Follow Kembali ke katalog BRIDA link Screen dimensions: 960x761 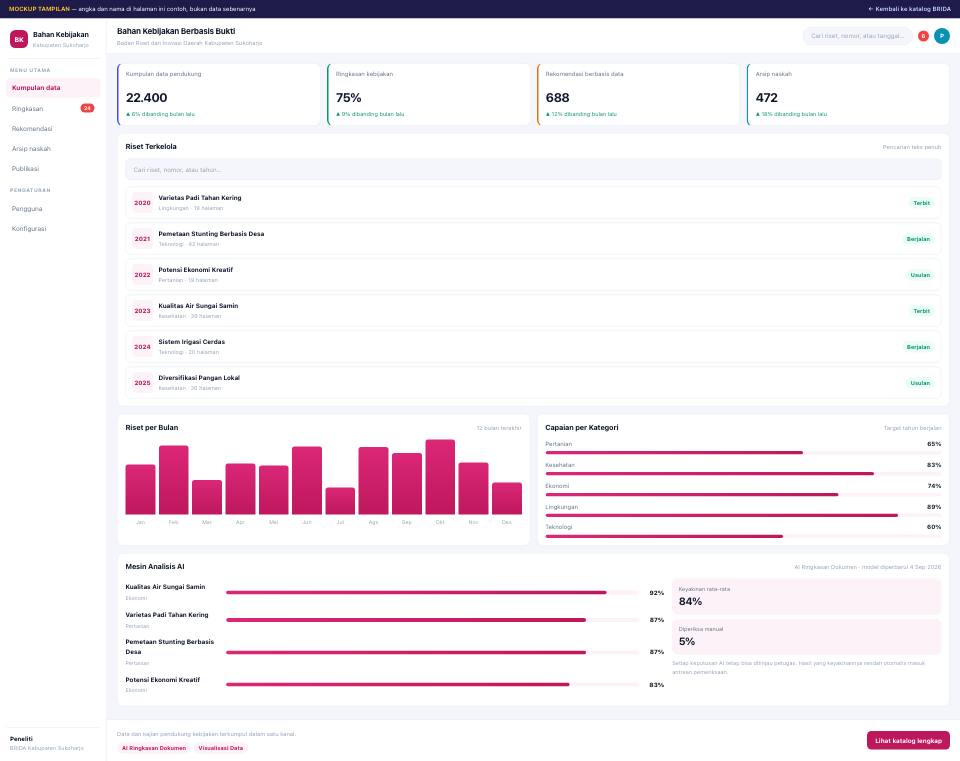point(909,9)
